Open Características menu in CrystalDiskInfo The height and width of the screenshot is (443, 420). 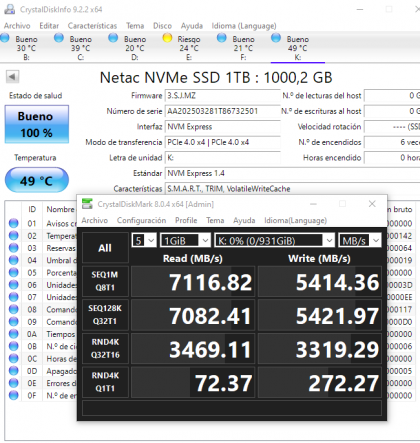pos(92,26)
